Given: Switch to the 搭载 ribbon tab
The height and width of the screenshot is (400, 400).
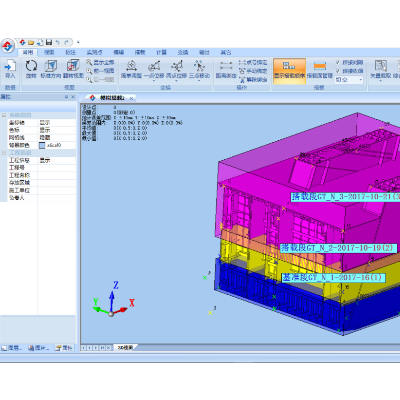Looking at the screenshot, I should pos(140,52).
